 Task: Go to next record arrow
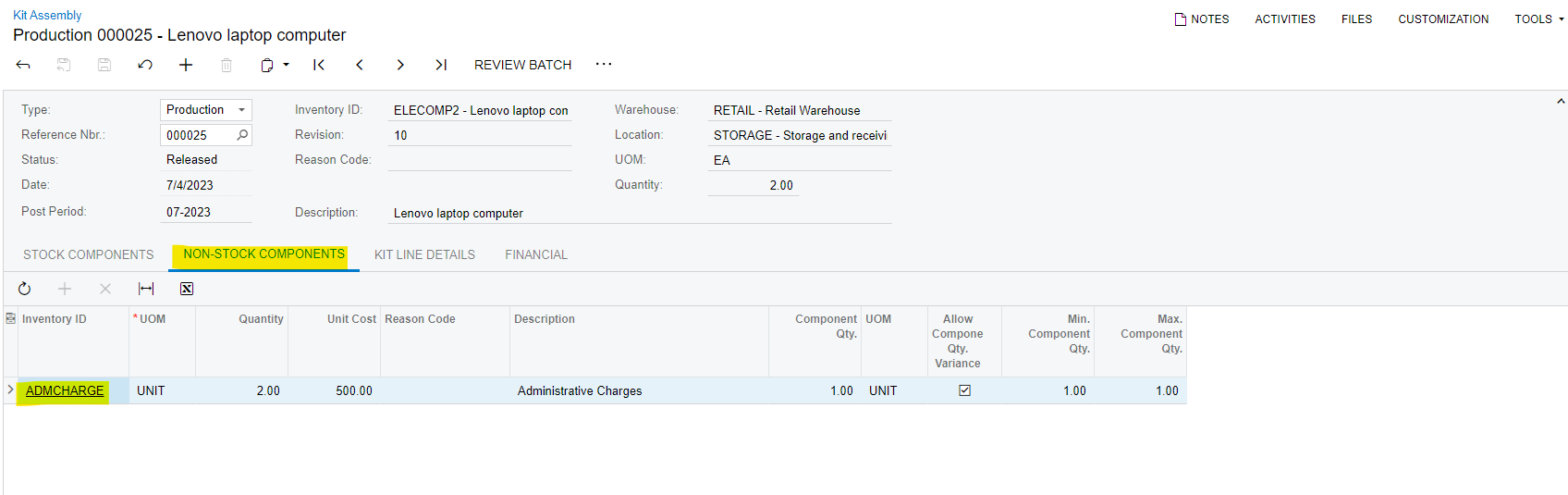pyautogui.click(x=400, y=65)
